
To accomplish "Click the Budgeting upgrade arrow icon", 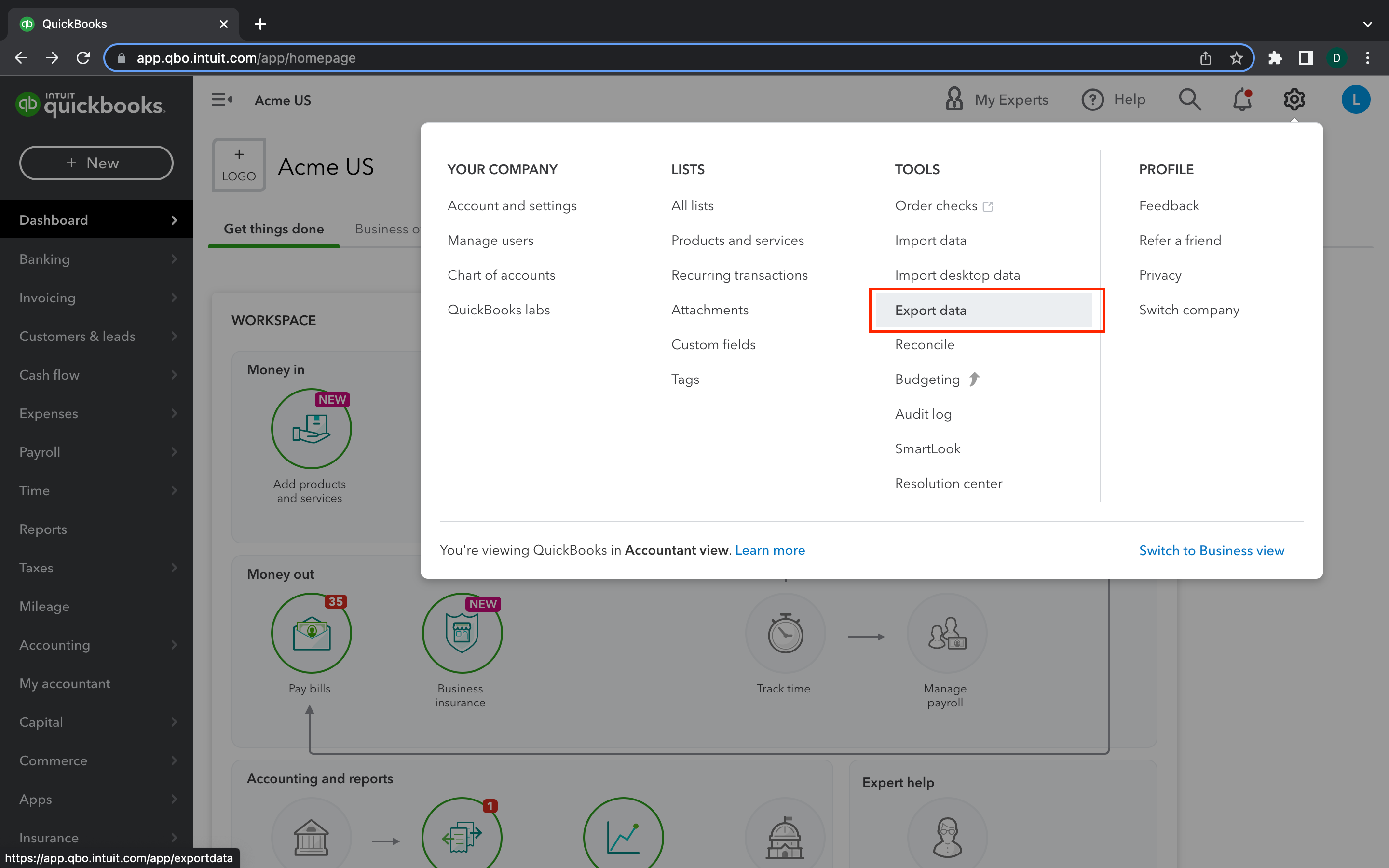I will click(974, 379).
